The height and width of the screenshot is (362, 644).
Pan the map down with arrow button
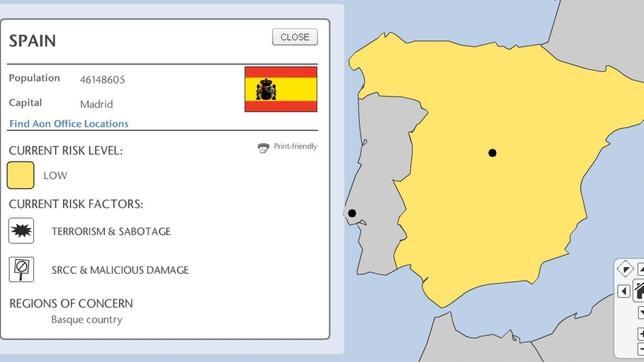pos(641,313)
